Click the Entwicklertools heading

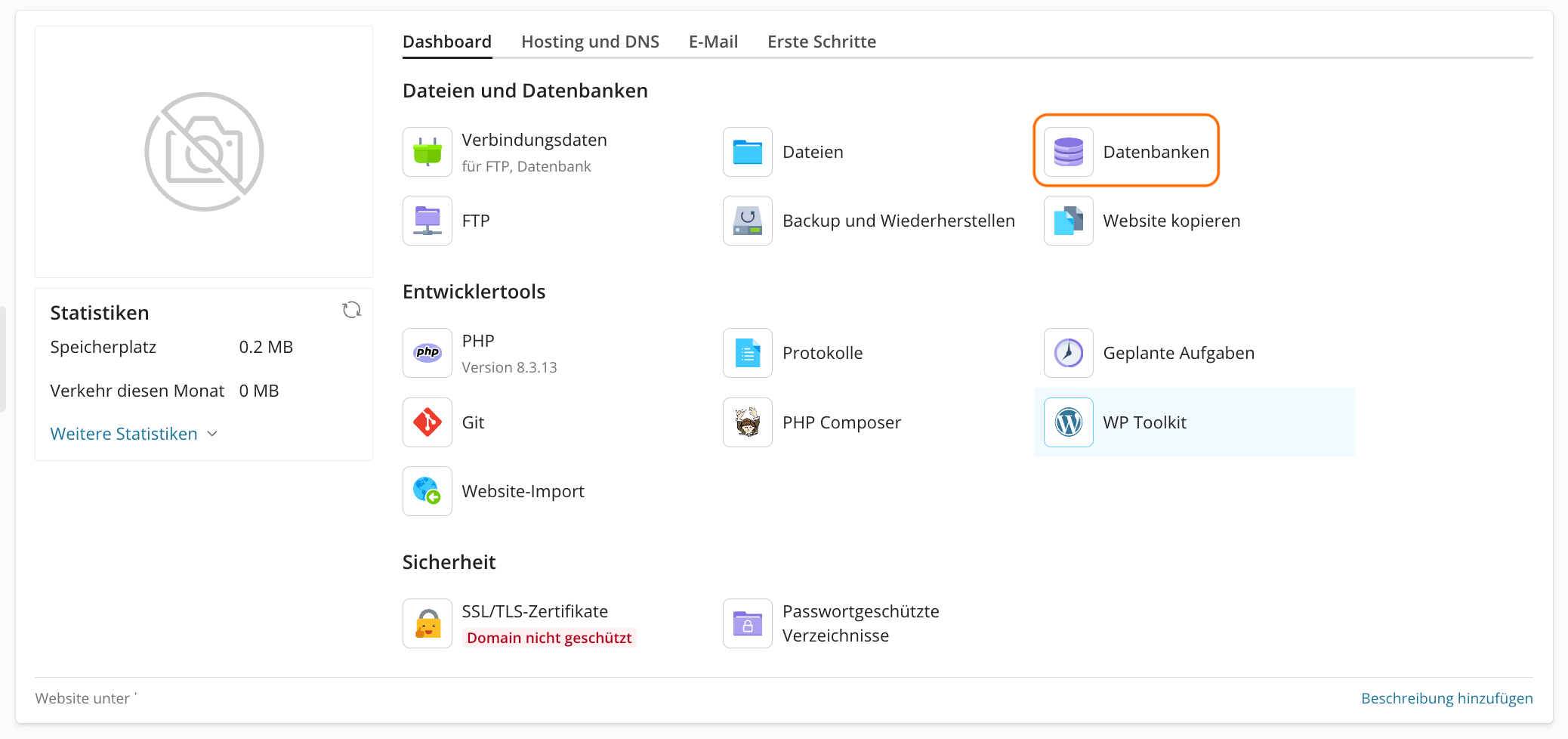[x=474, y=292]
